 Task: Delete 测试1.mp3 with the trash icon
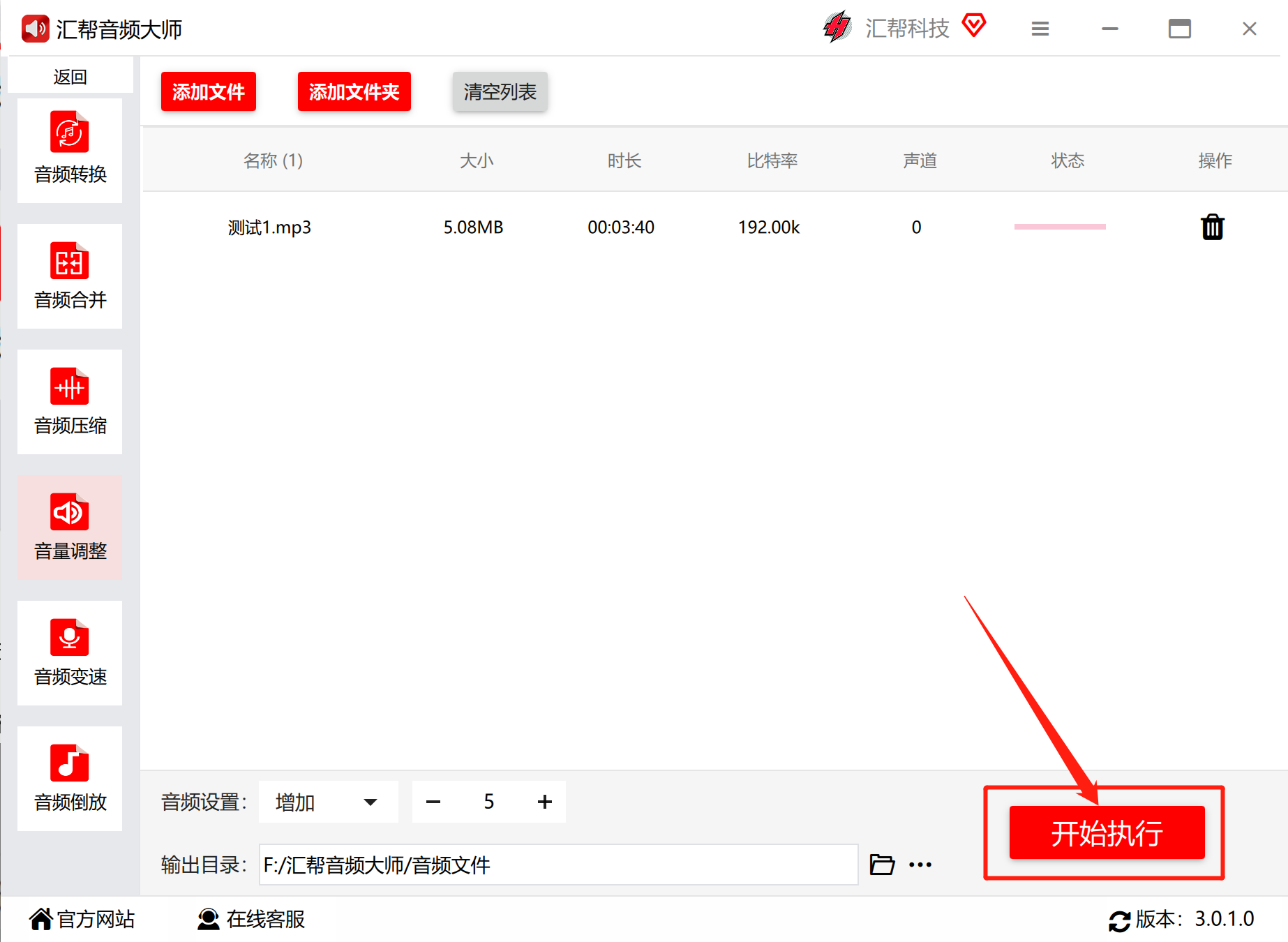pos(1213,227)
